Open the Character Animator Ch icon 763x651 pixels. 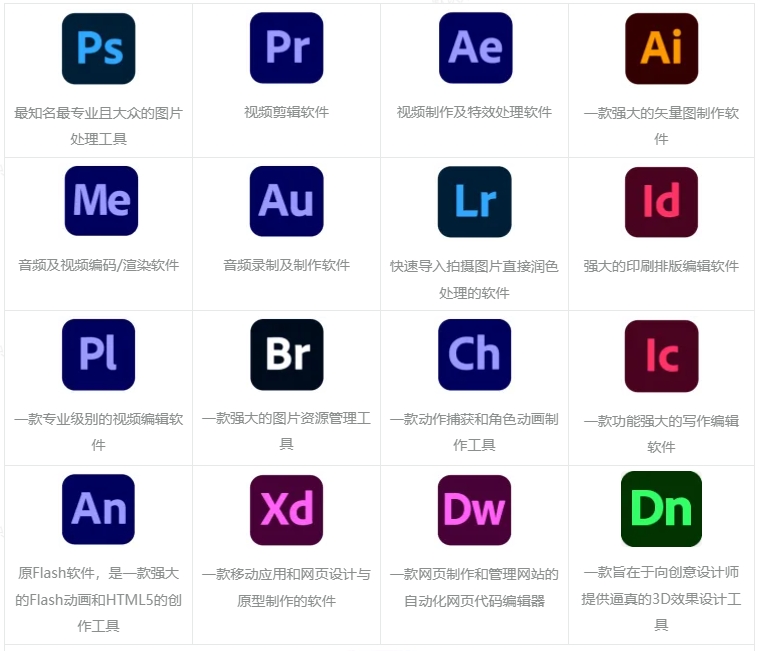click(474, 355)
